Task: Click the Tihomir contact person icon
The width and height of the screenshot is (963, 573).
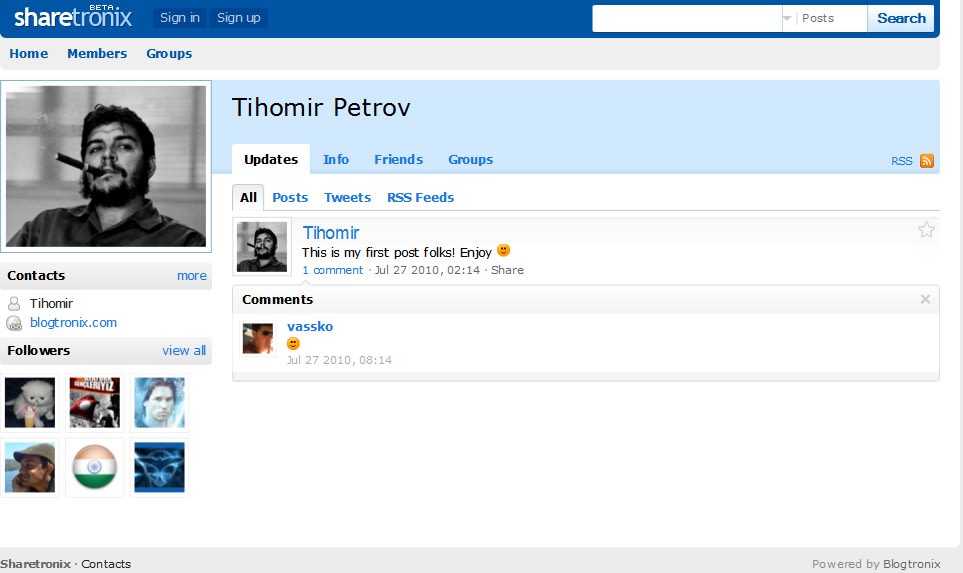Action: (x=14, y=303)
